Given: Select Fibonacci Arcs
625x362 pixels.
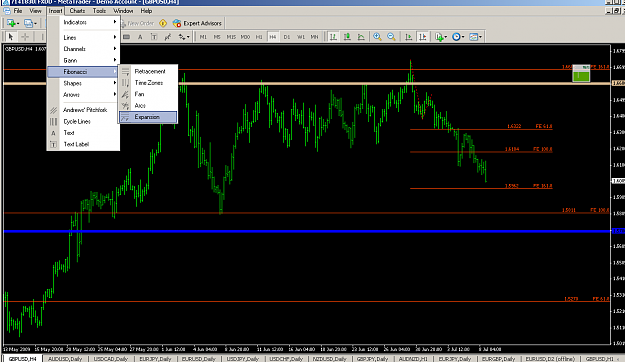Looking at the screenshot, I should (148, 106).
